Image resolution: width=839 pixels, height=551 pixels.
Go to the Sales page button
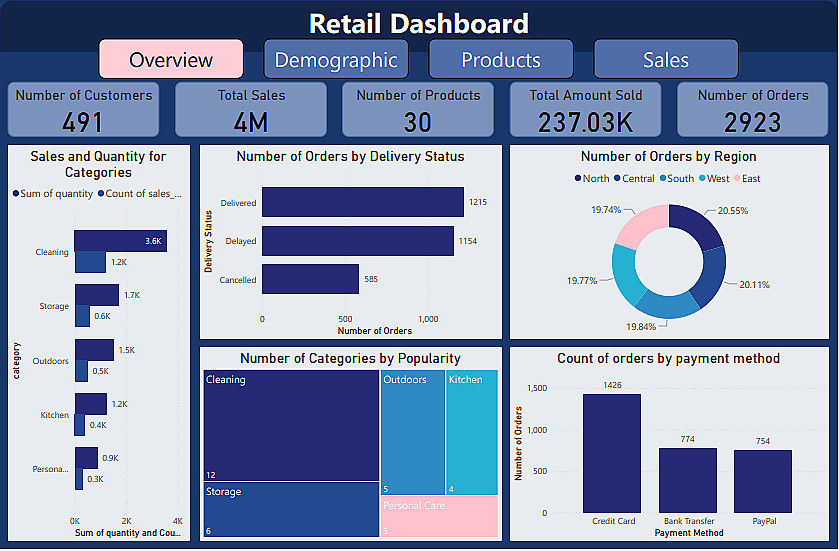point(666,59)
